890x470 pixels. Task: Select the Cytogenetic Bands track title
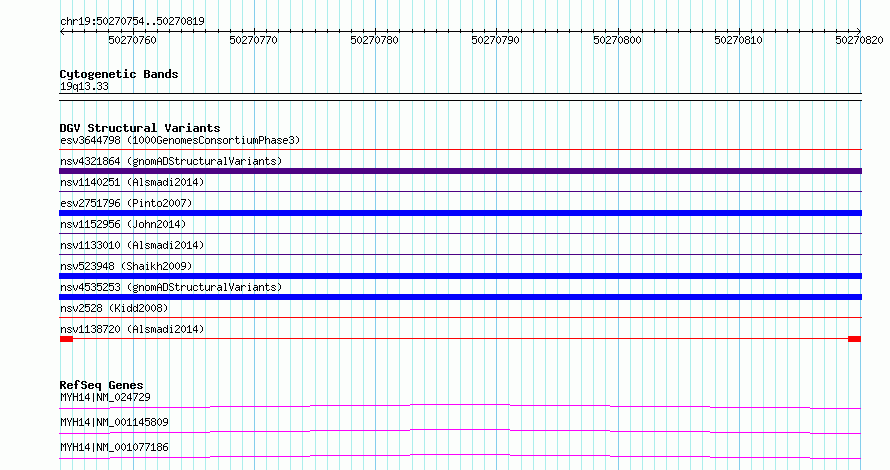[119, 74]
